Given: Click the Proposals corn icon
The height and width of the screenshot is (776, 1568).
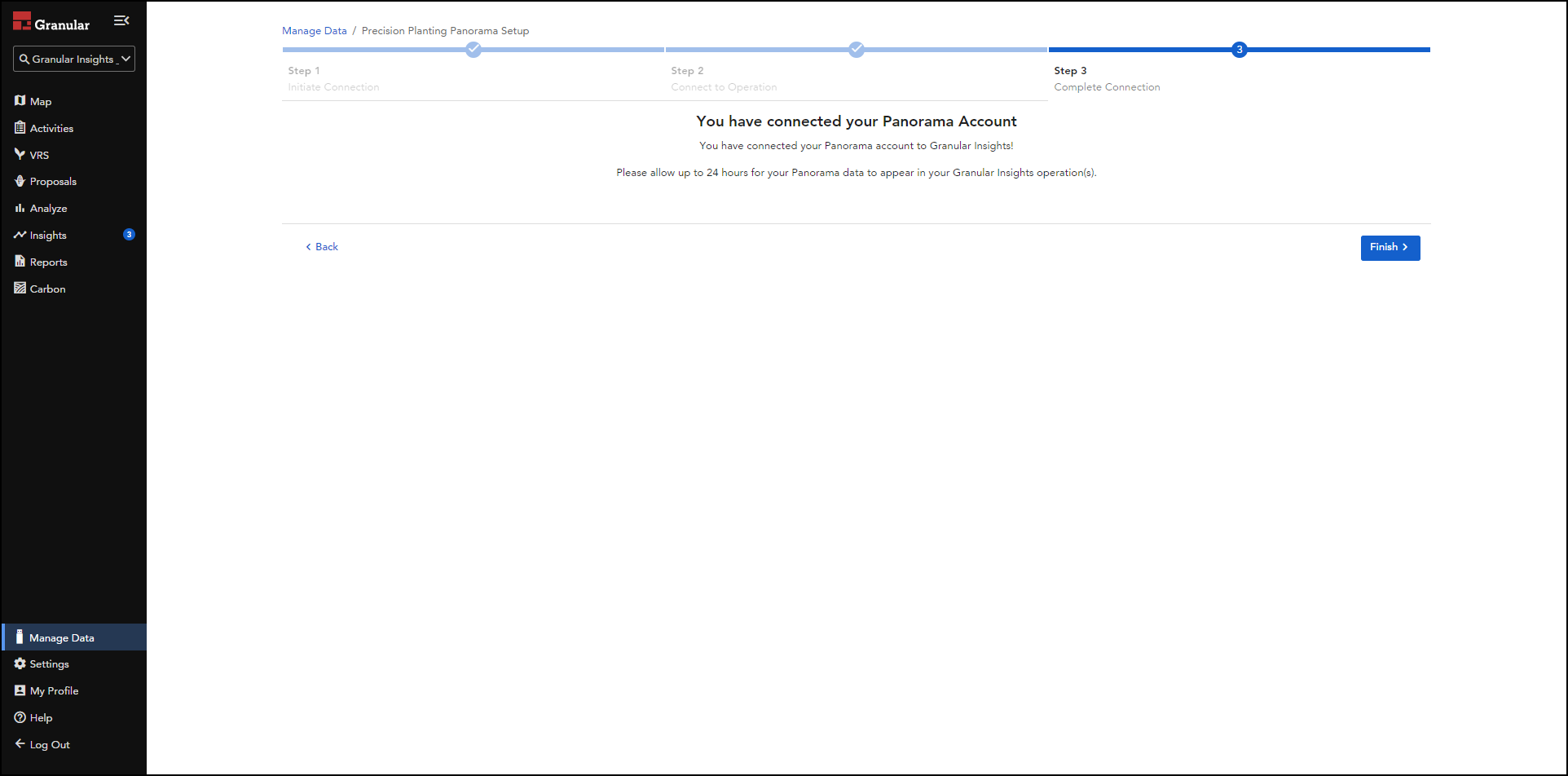Looking at the screenshot, I should pyautogui.click(x=20, y=181).
